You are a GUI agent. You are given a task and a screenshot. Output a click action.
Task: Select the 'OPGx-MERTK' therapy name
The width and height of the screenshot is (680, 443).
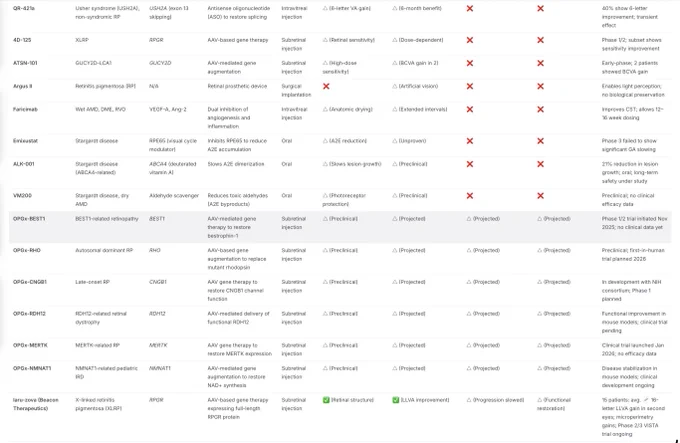coord(30,345)
